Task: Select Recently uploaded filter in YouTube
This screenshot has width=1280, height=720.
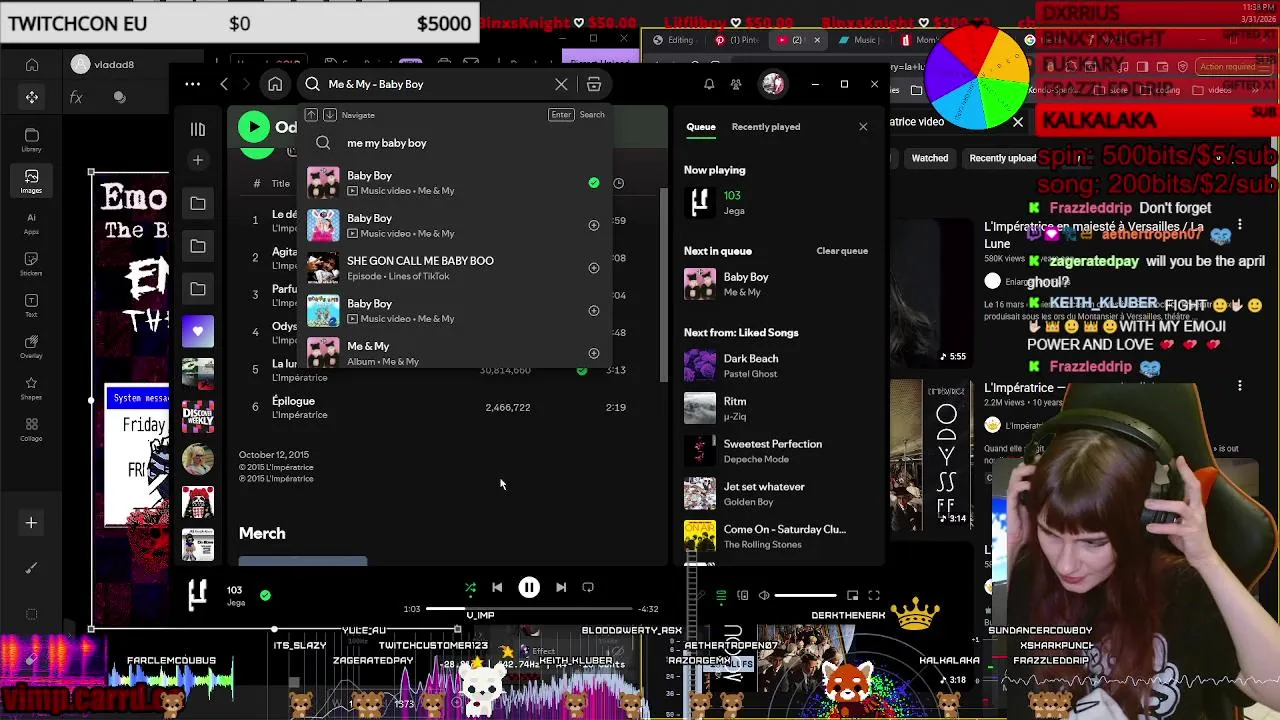Action: (1003, 158)
